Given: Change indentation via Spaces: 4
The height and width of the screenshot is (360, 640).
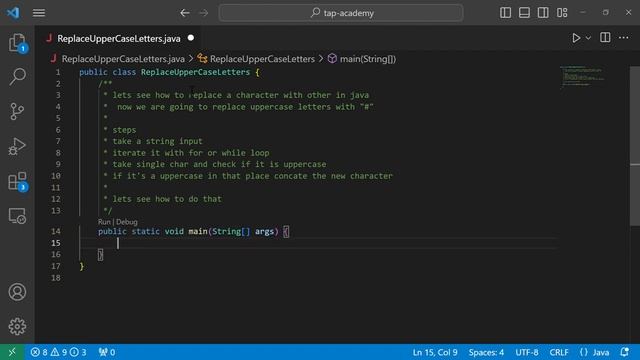Looking at the screenshot, I should point(486,352).
